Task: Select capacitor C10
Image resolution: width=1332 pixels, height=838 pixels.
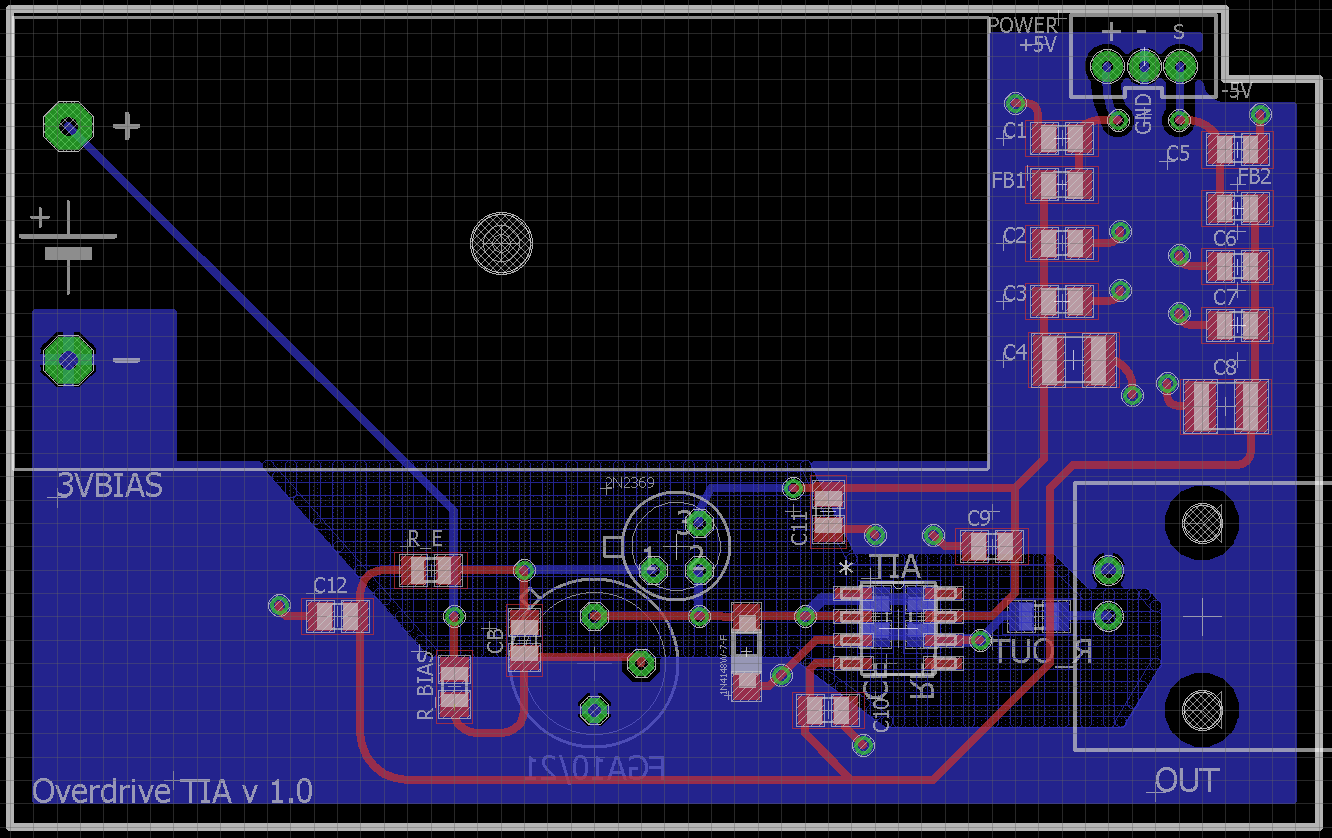Action: tap(827, 710)
